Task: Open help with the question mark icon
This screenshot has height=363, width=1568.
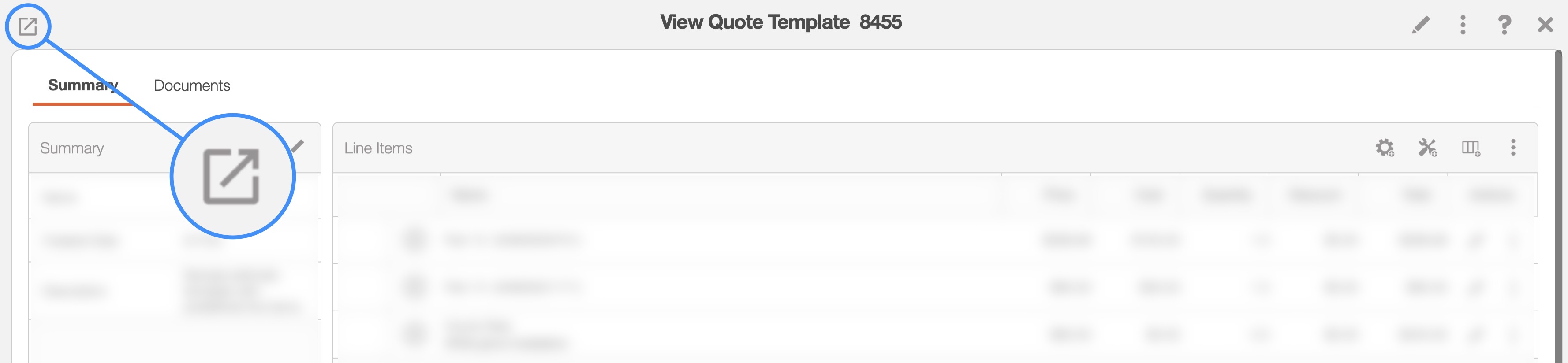Action: click(x=1504, y=25)
